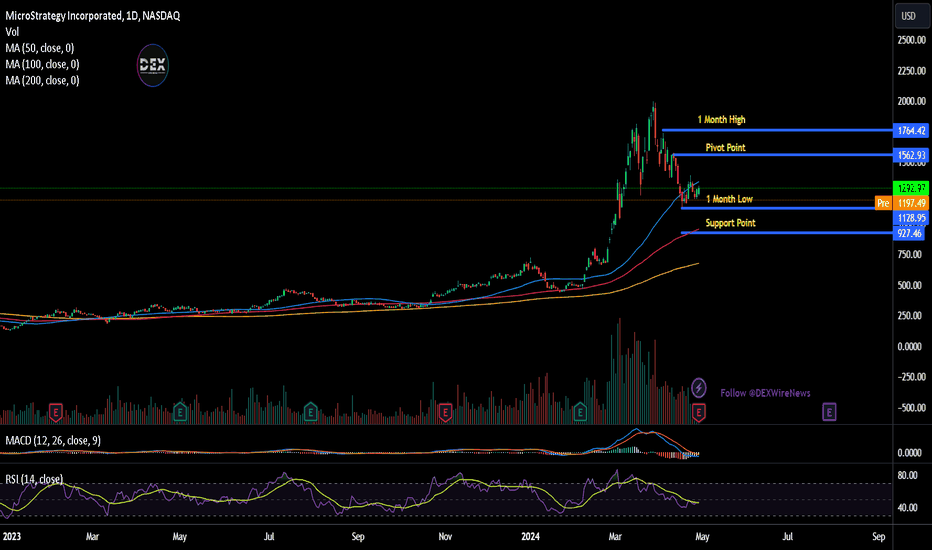Image resolution: width=932 pixels, height=550 pixels.
Task: Click the Nov time axis label
Action: tap(445, 536)
